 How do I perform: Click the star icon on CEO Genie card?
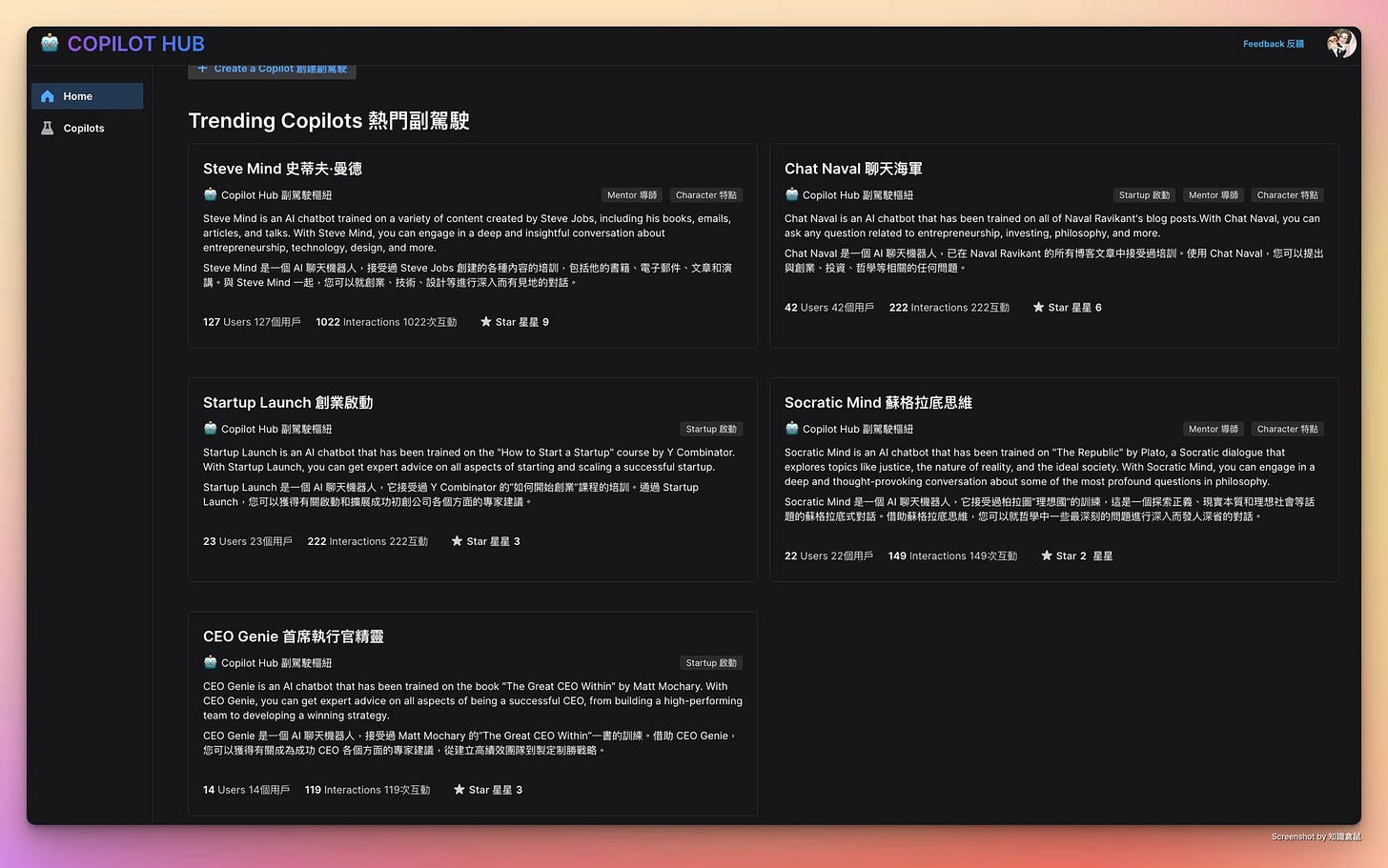pyautogui.click(x=459, y=790)
